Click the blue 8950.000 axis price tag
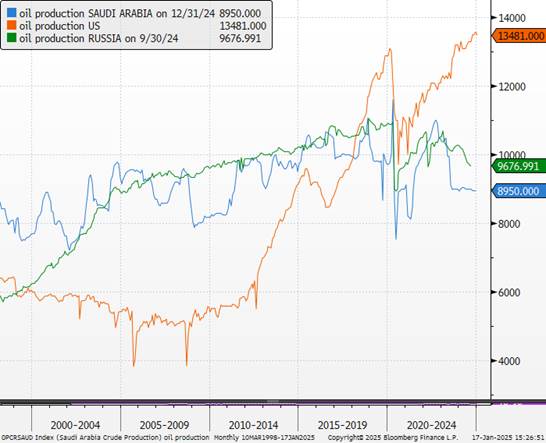The height and width of the screenshot is (443, 546). click(518, 191)
